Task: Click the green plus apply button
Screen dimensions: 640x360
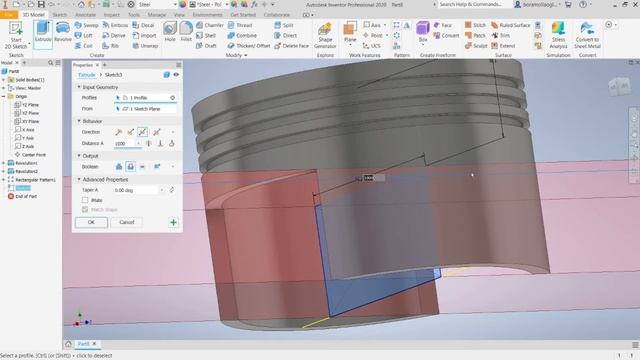Action: pyautogui.click(x=173, y=222)
